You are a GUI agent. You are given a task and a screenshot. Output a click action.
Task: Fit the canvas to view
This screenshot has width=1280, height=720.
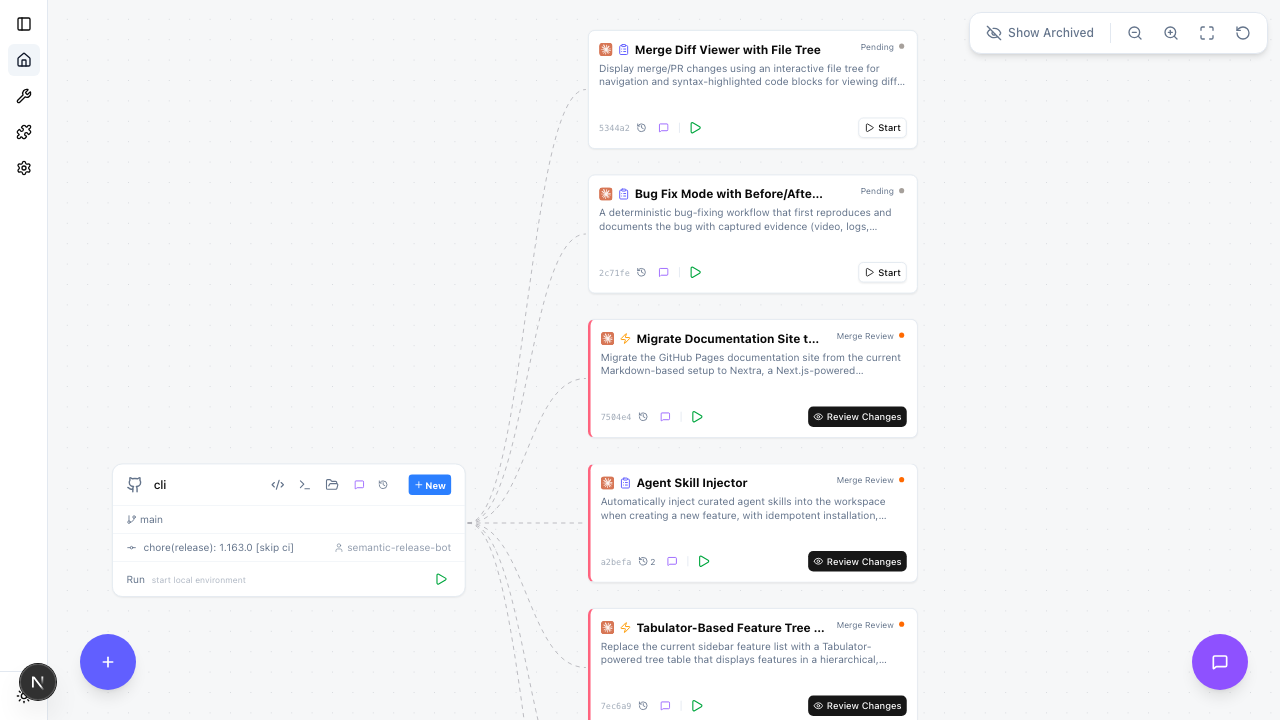point(1207,33)
